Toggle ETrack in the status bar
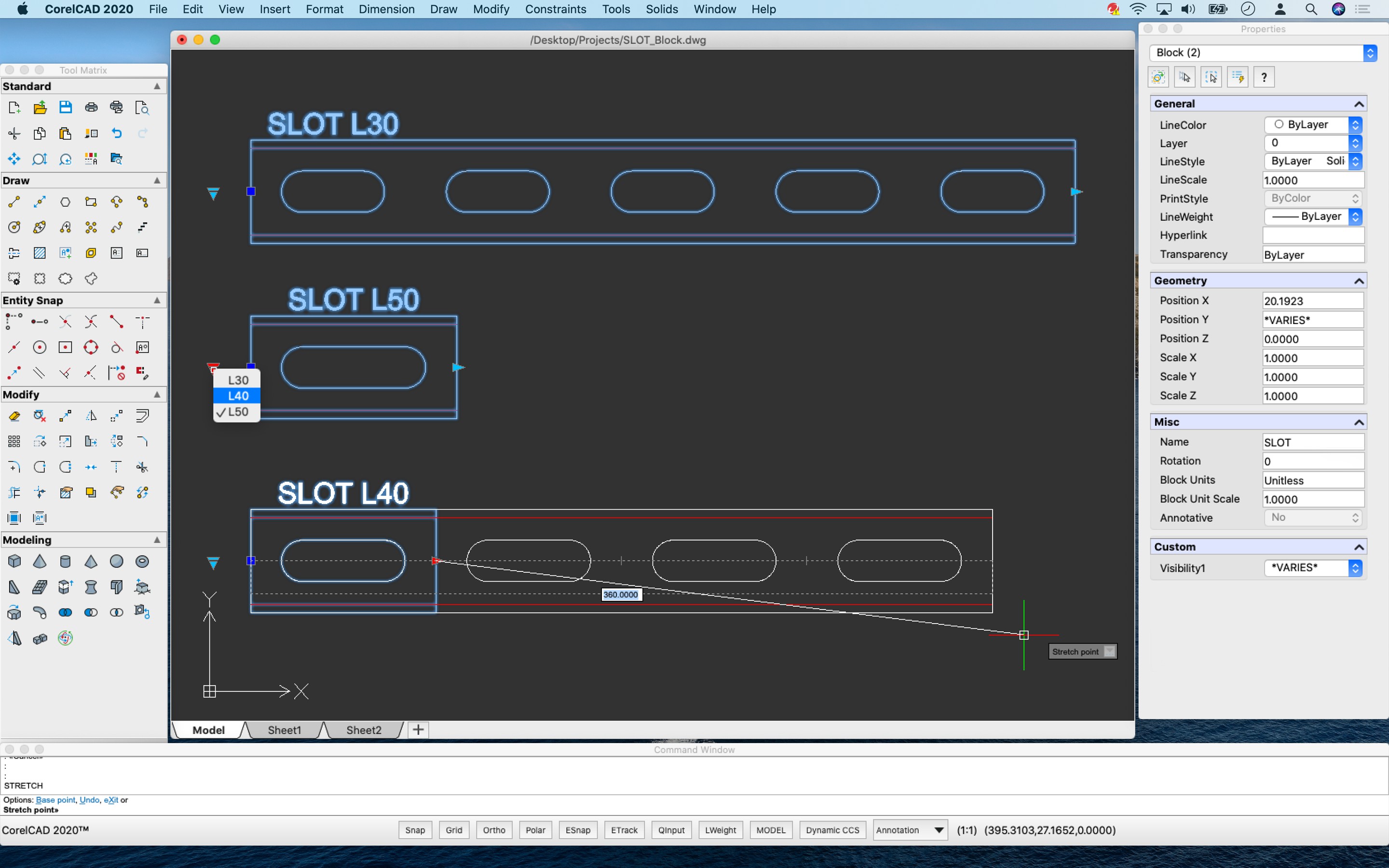Image resolution: width=1389 pixels, height=868 pixels. pyautogui.click(x=625, y=830)
